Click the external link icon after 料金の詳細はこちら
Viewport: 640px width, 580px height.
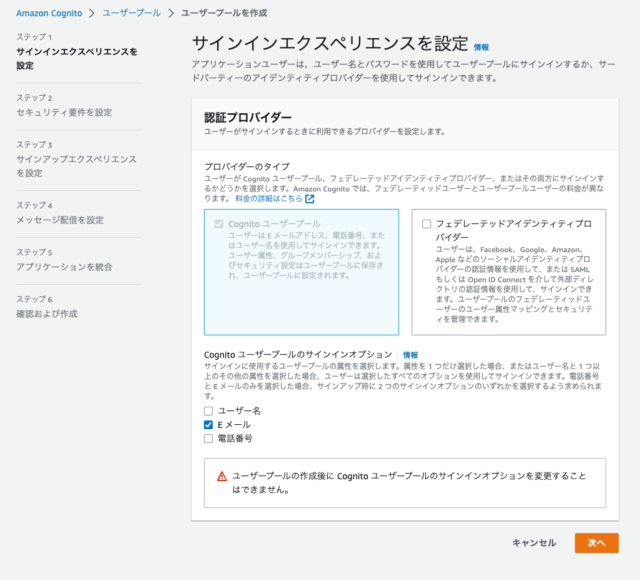310,199
